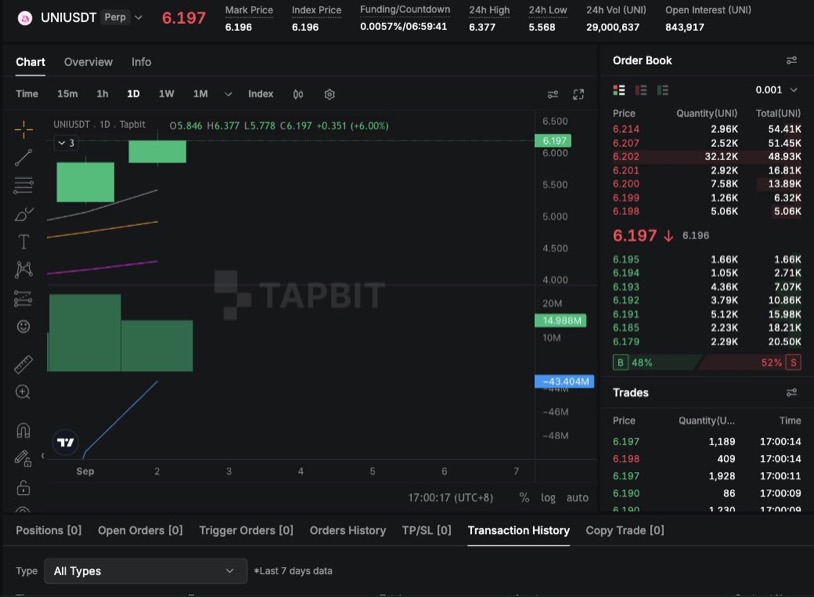The width and height of the screenshot is (814, 597).
Task: Open more time intervals dropdown
Action: point(228,94)
